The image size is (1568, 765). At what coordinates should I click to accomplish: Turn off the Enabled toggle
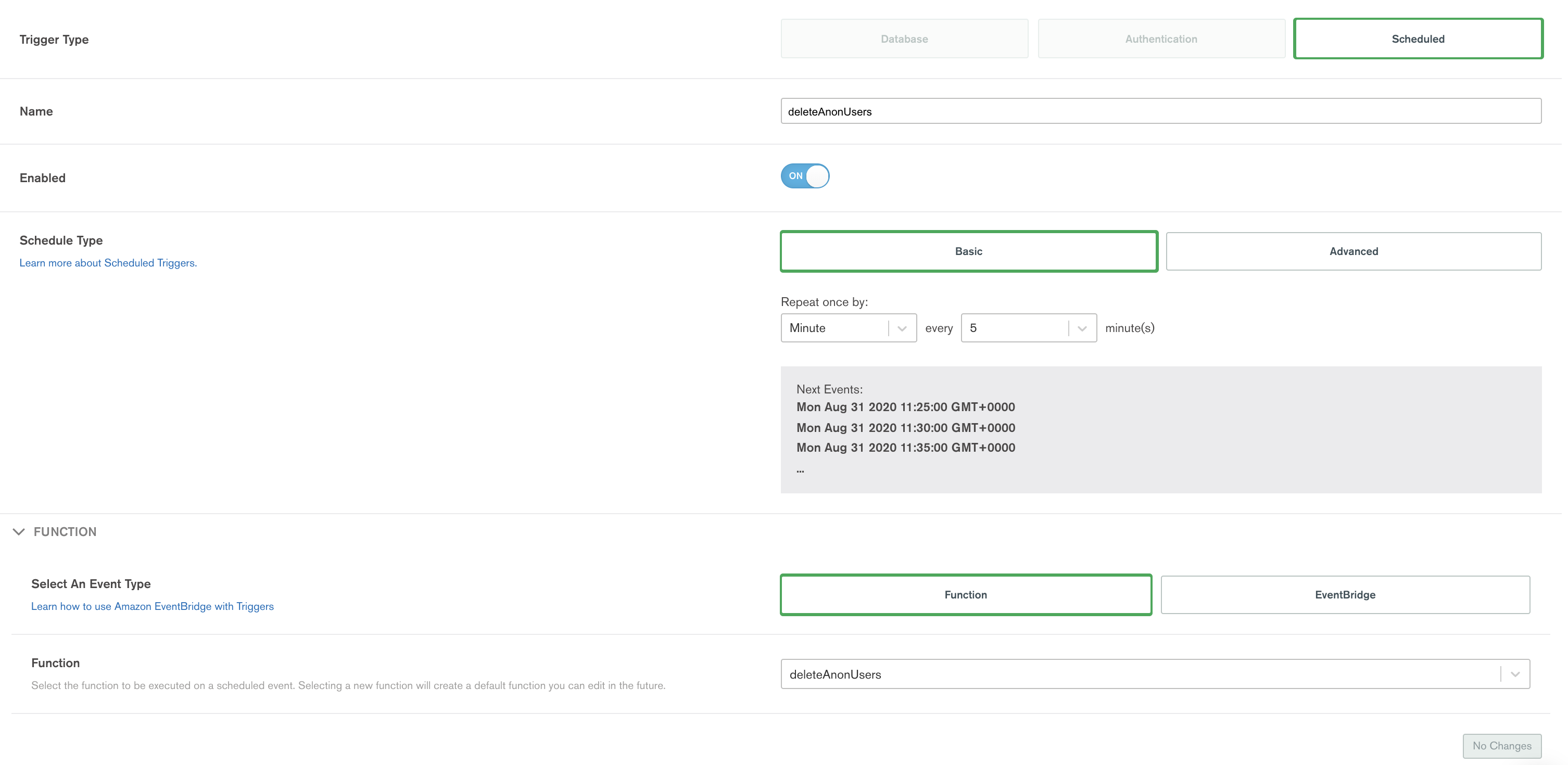(x=805, y=176)
